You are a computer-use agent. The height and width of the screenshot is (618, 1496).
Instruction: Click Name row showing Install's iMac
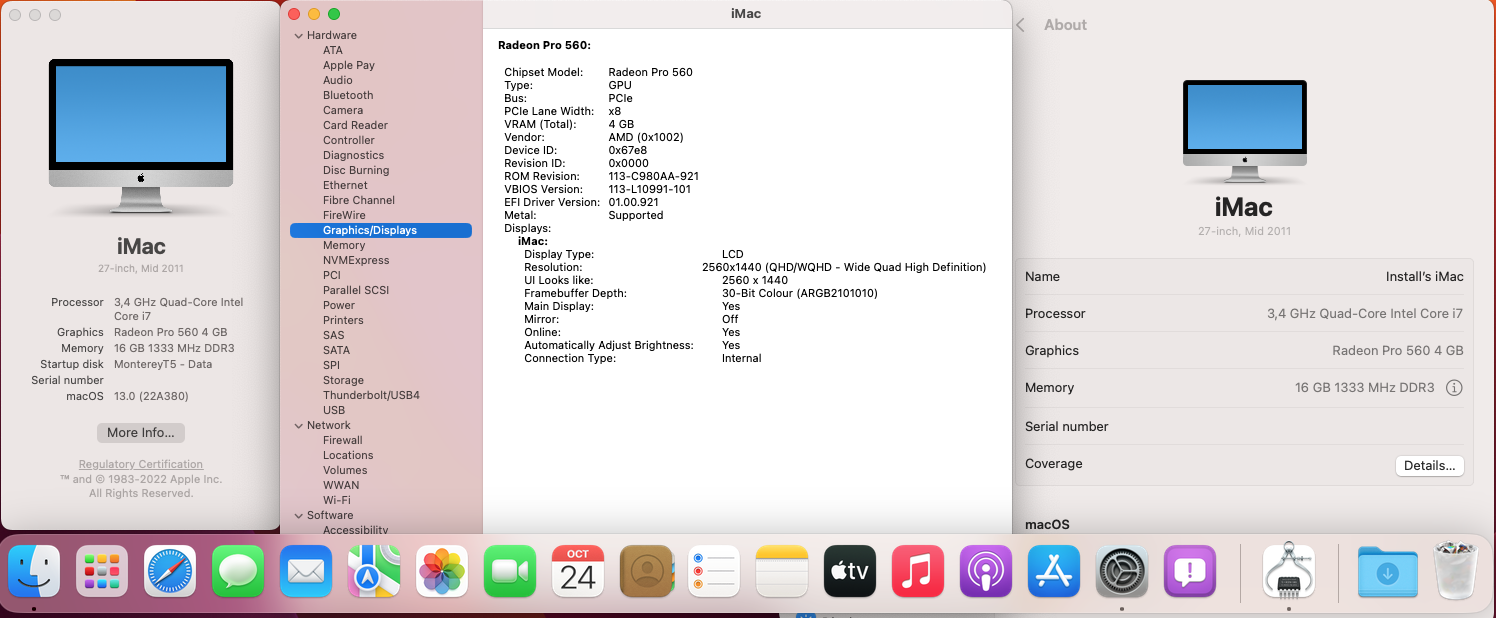click(1244, 277)
